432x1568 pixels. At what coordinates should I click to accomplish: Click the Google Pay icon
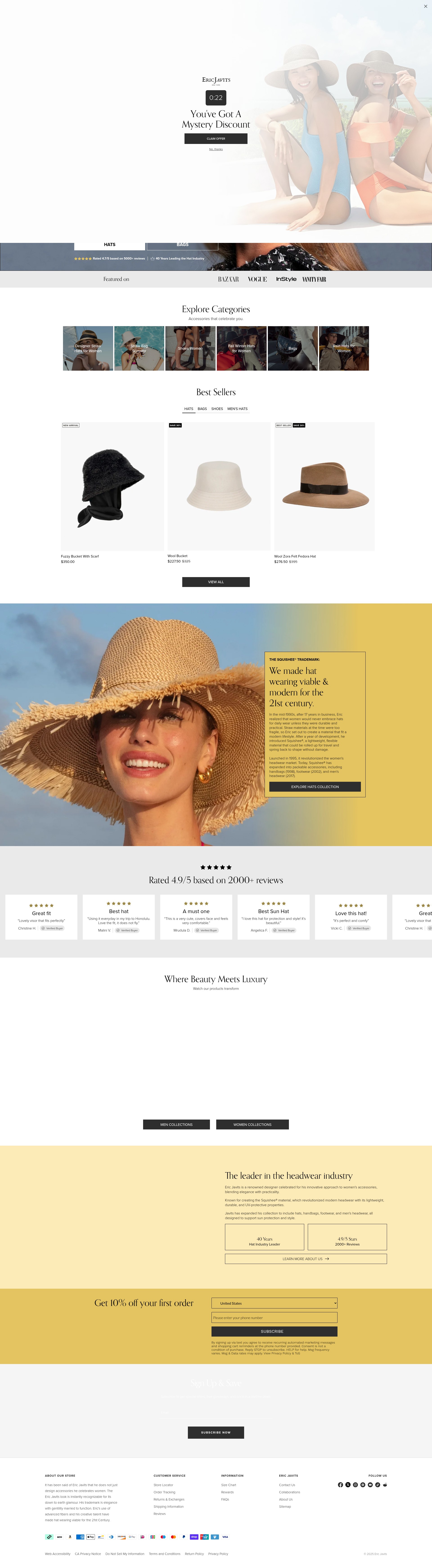point(132,1537)
